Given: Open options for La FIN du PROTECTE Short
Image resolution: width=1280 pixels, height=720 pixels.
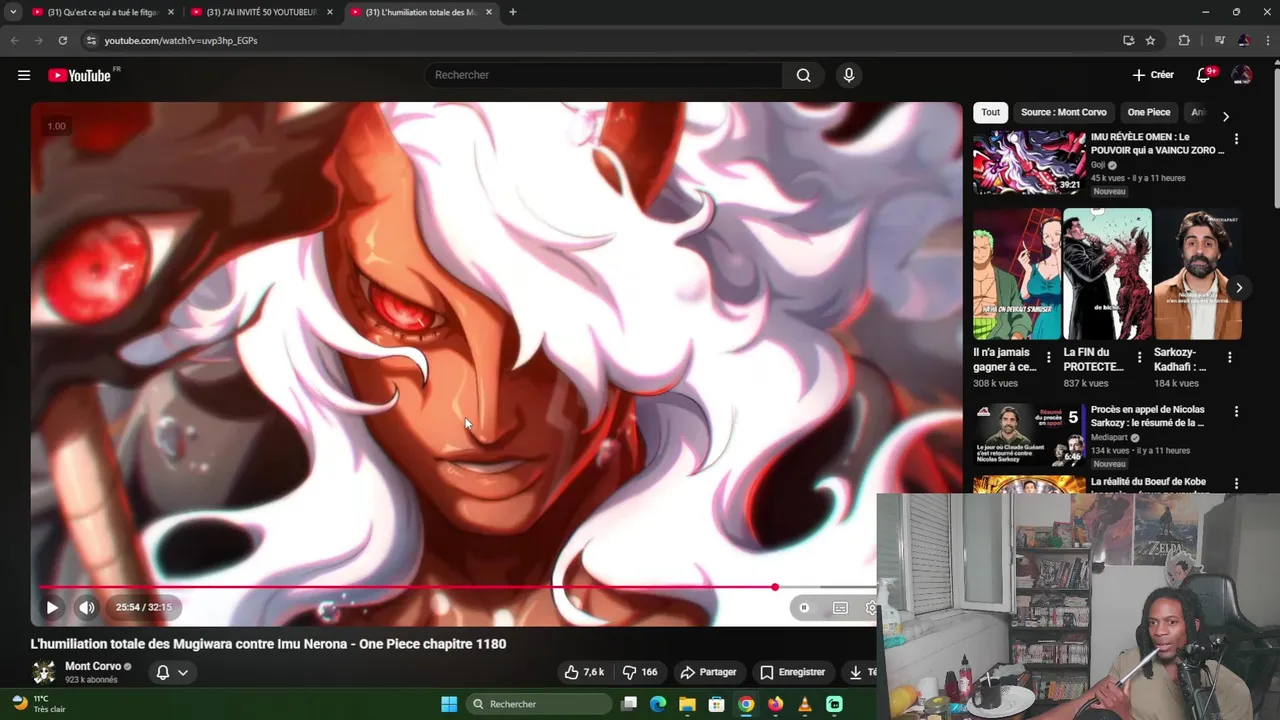Looking at the screenshot, I should (x=1139, y=358).
